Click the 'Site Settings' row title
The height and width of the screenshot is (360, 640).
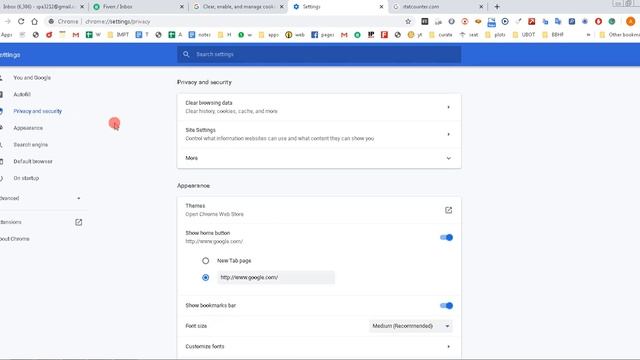[200, 130]
